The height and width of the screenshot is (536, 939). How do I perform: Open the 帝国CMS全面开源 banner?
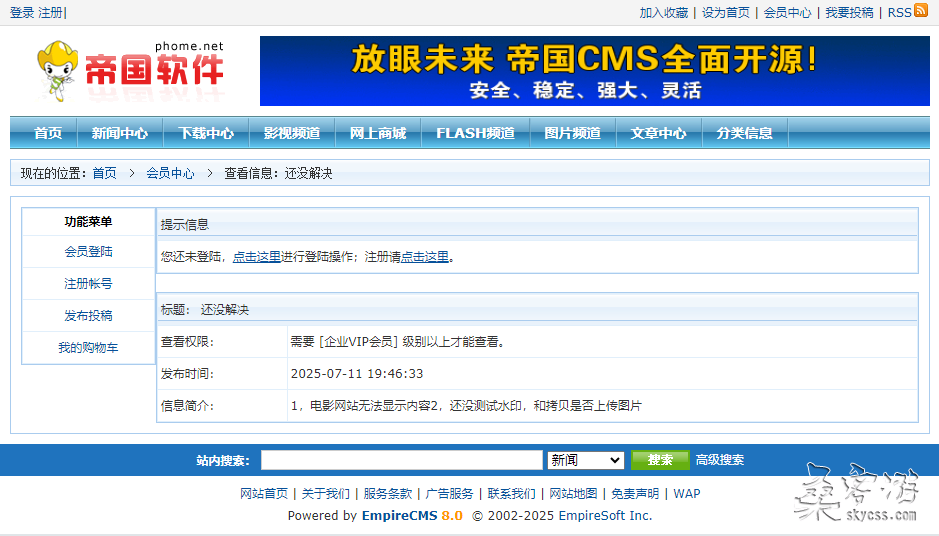(x=595, y=71)
